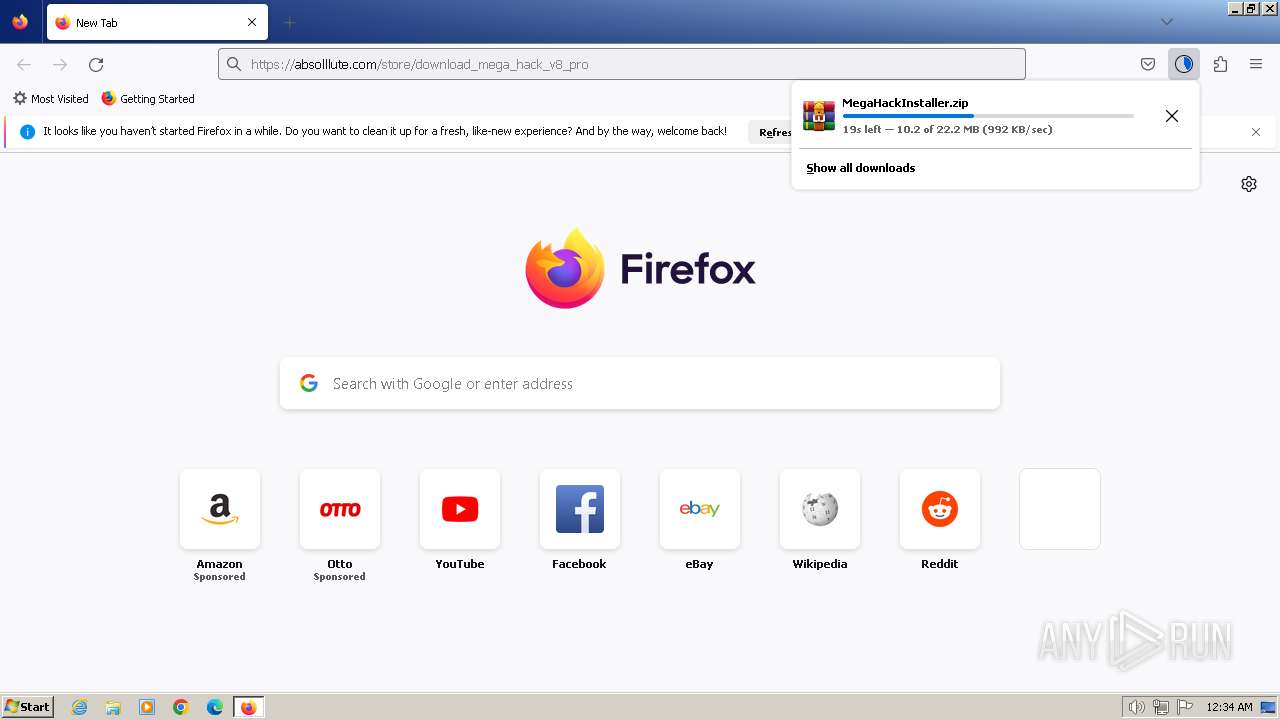Open the Firefox application menu
This screenshot has height=720, width=1280.
(x=1256, y=64)
